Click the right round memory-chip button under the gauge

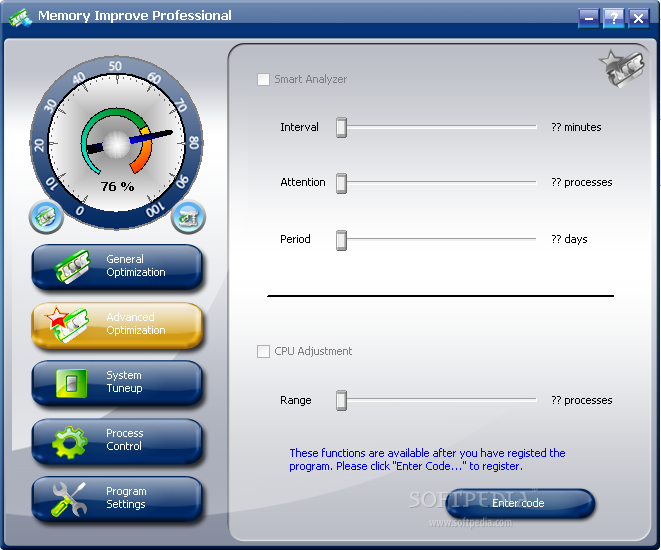click(188, 217)
